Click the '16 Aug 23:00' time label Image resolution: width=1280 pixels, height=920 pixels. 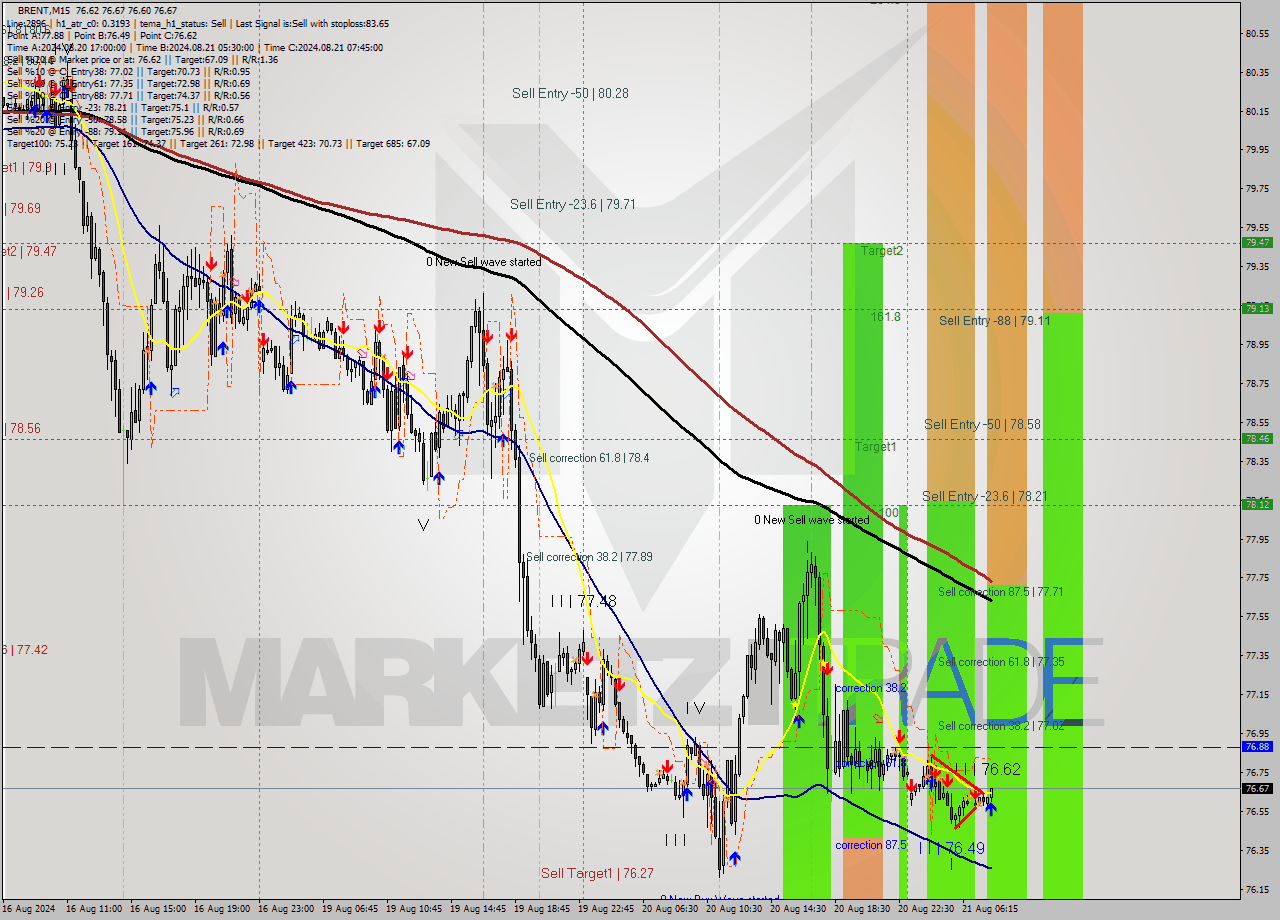tap(286, 909)
